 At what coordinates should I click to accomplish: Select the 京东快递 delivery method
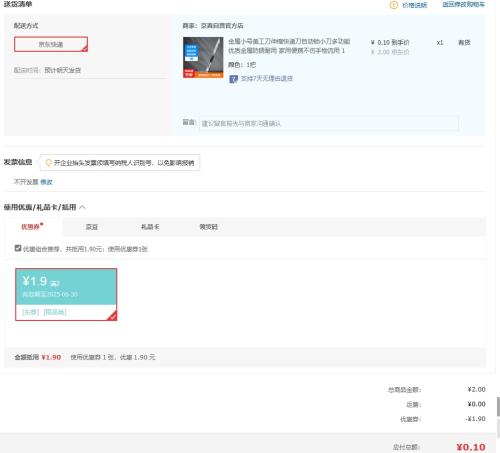point(51,44)
